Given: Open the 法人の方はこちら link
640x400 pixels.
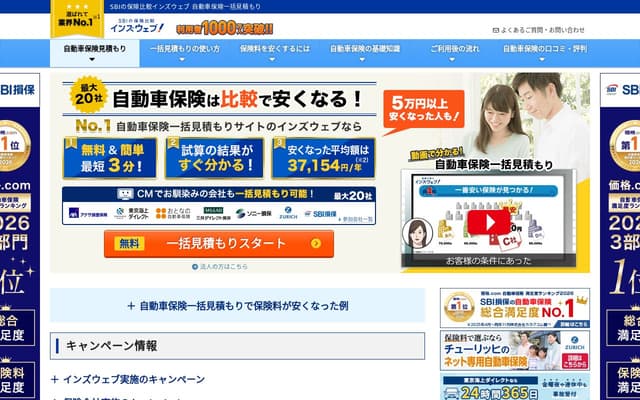Looking at the screenshot, I should (220, 267).
